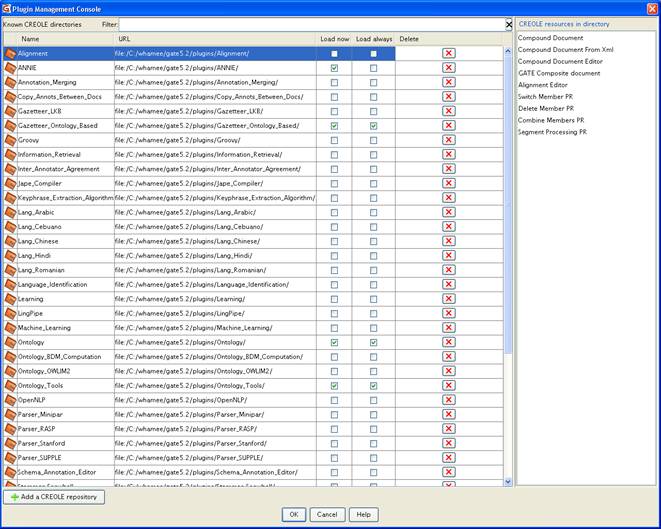Click Add a CREOLE repository button

(54, 497)
